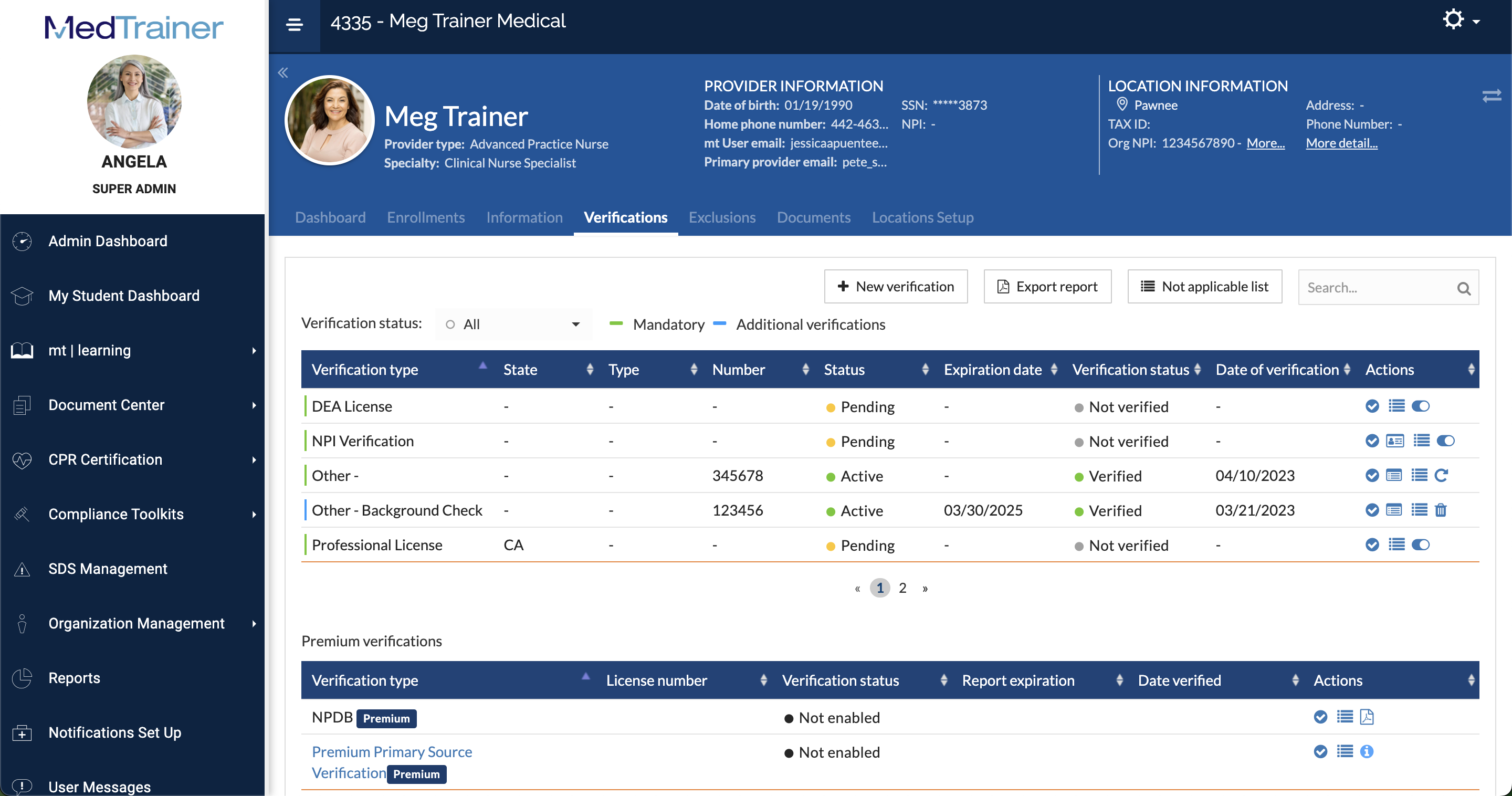Screen dimensions: 1512x796
Task: Click the New verification button
Action: pos(896,287)
